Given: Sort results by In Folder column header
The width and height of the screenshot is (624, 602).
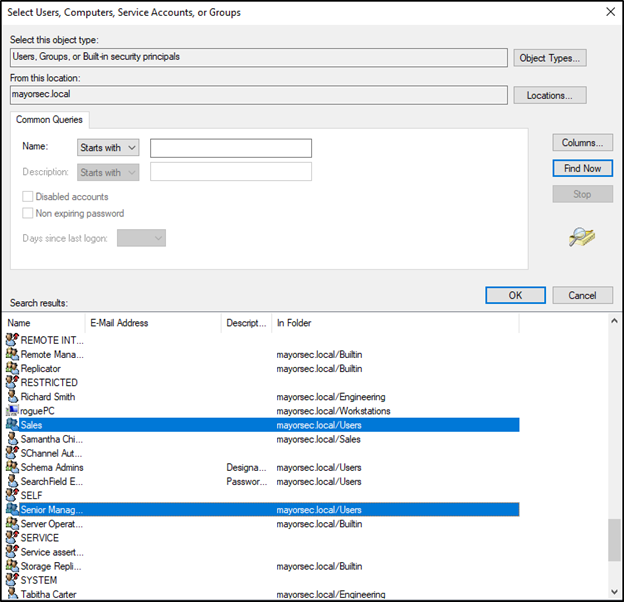Looking at the screenshot, I should click(395, 323).
